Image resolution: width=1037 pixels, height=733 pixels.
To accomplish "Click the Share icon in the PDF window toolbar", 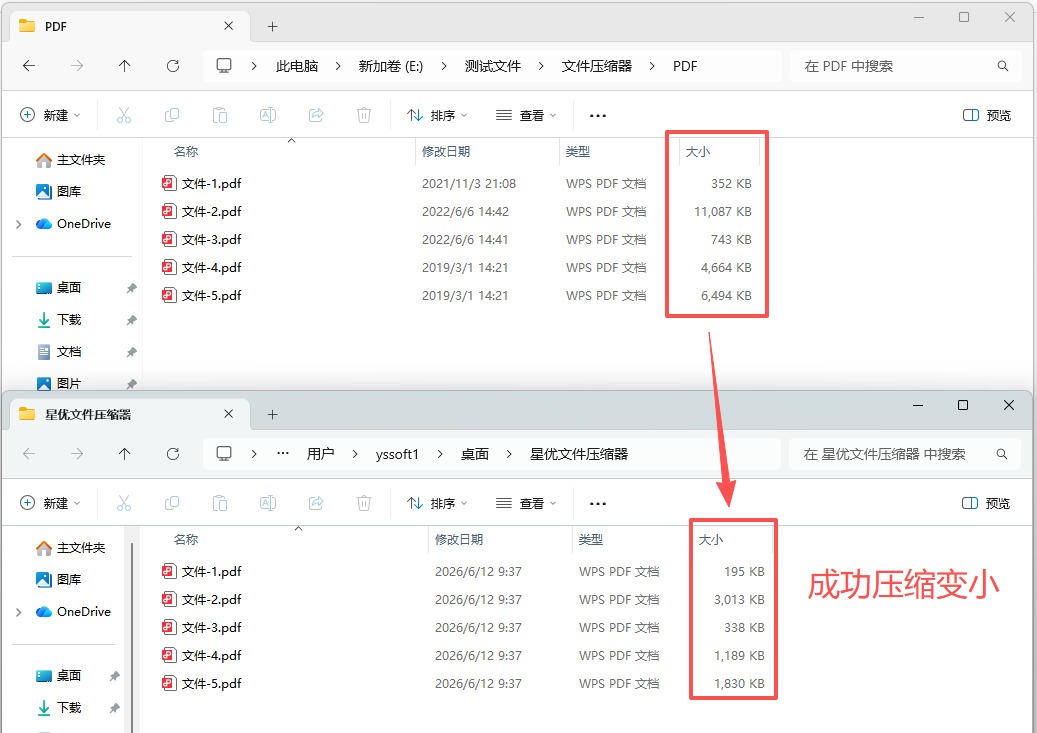I will click(316, 115).
